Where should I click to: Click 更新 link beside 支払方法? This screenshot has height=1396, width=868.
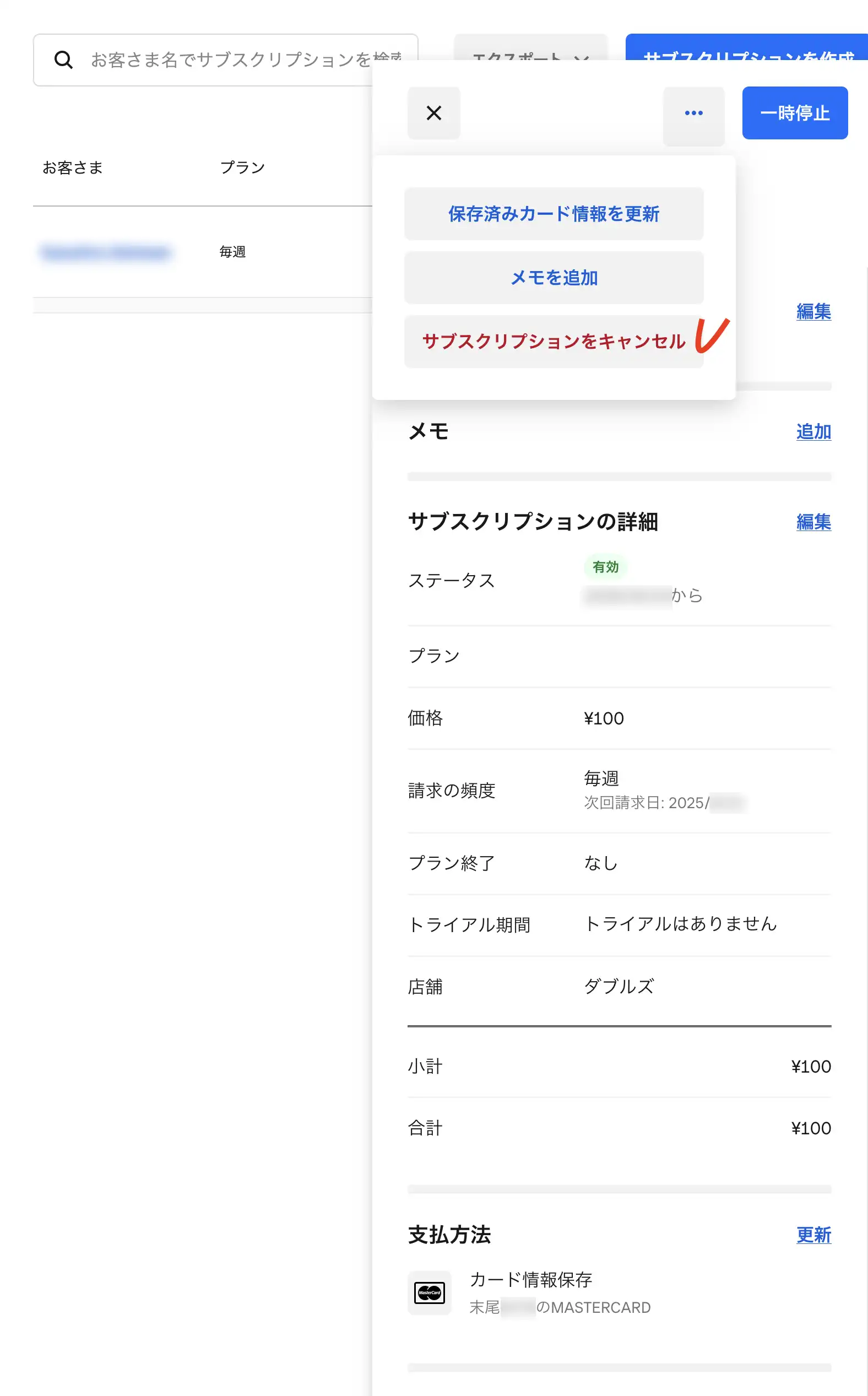[813, 1235]
